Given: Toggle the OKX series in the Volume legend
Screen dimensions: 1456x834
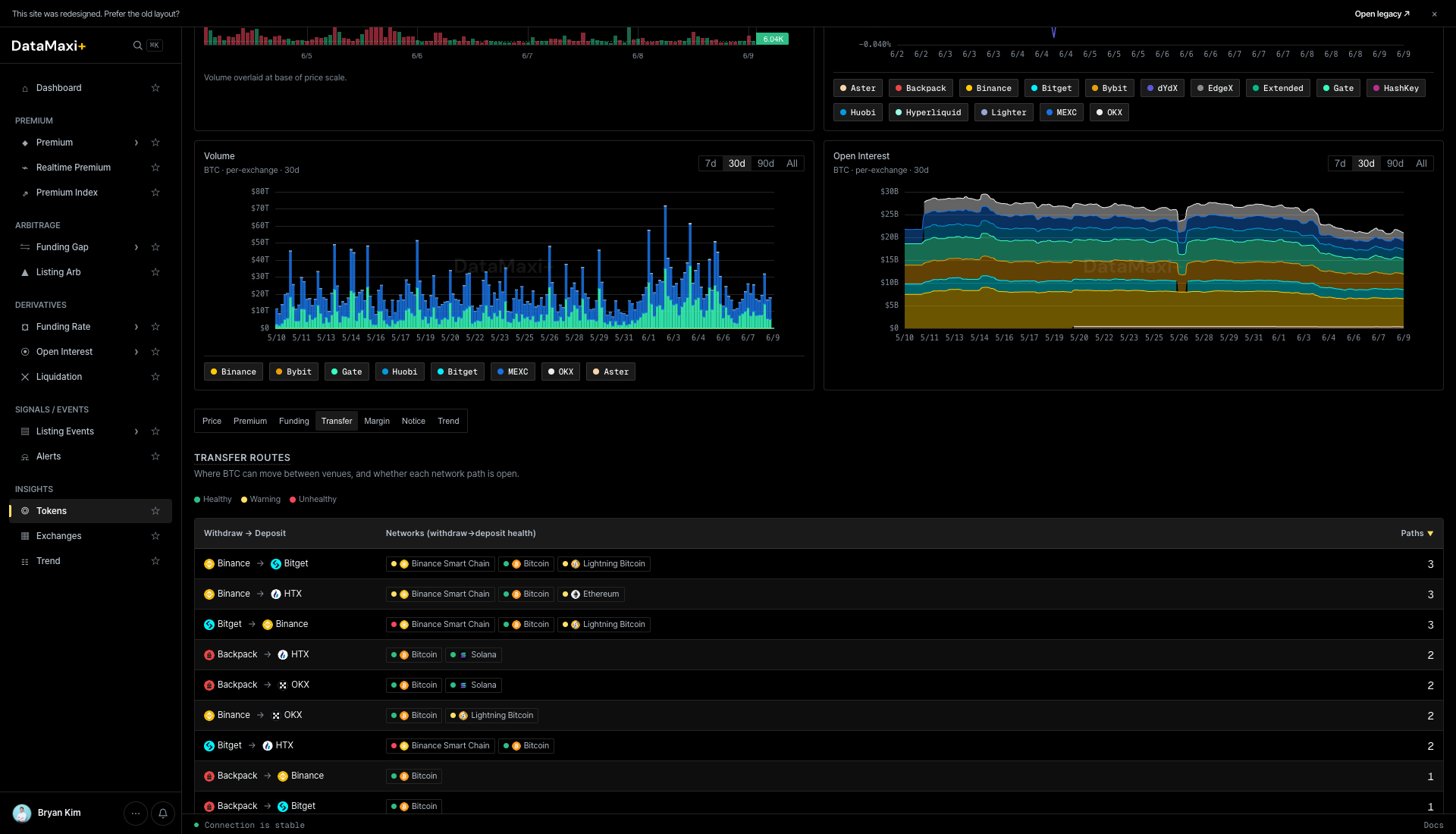Looking at the screenshot, I should point(560,372).
